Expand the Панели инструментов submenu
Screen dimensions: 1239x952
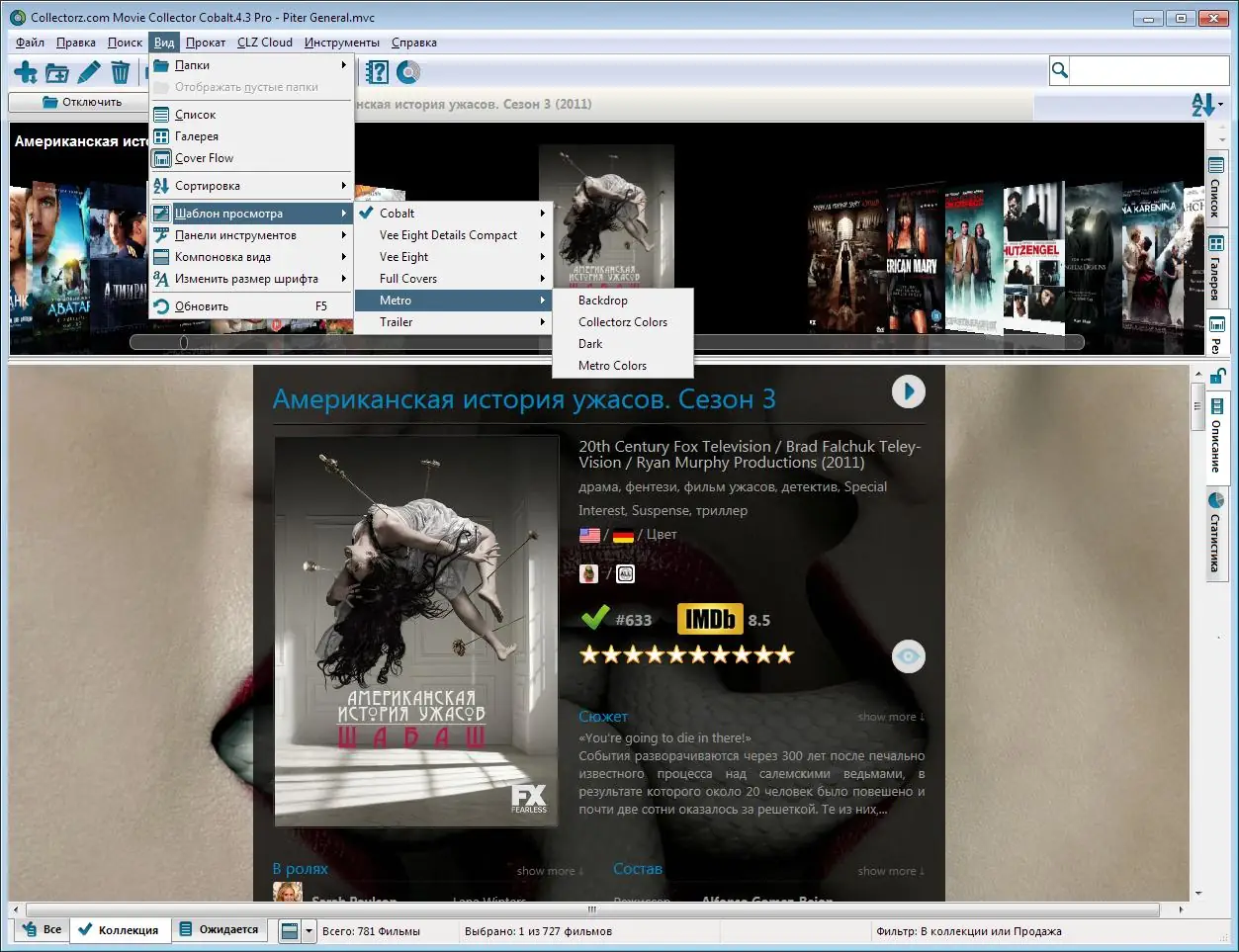pos(251,235)
